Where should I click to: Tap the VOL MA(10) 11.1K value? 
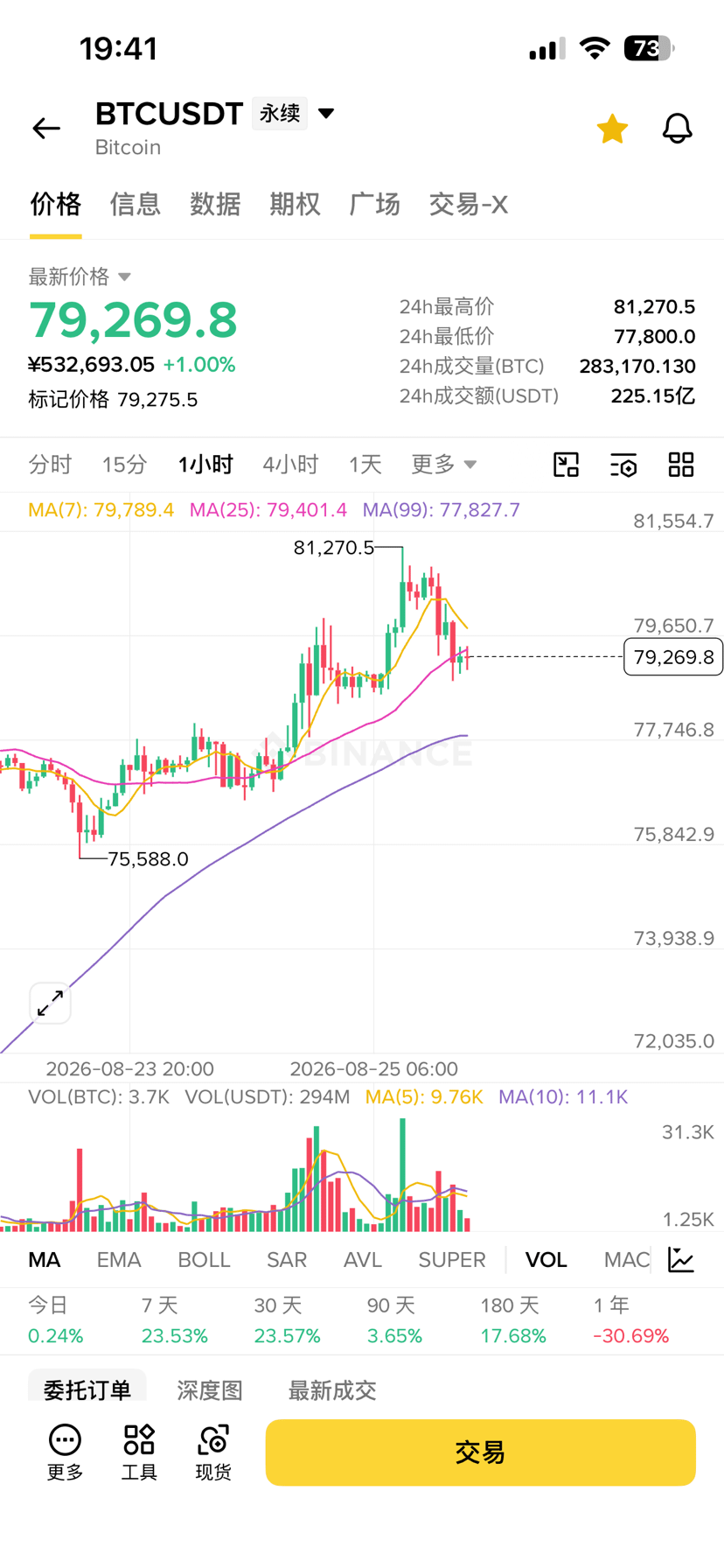click(563, 1096)
